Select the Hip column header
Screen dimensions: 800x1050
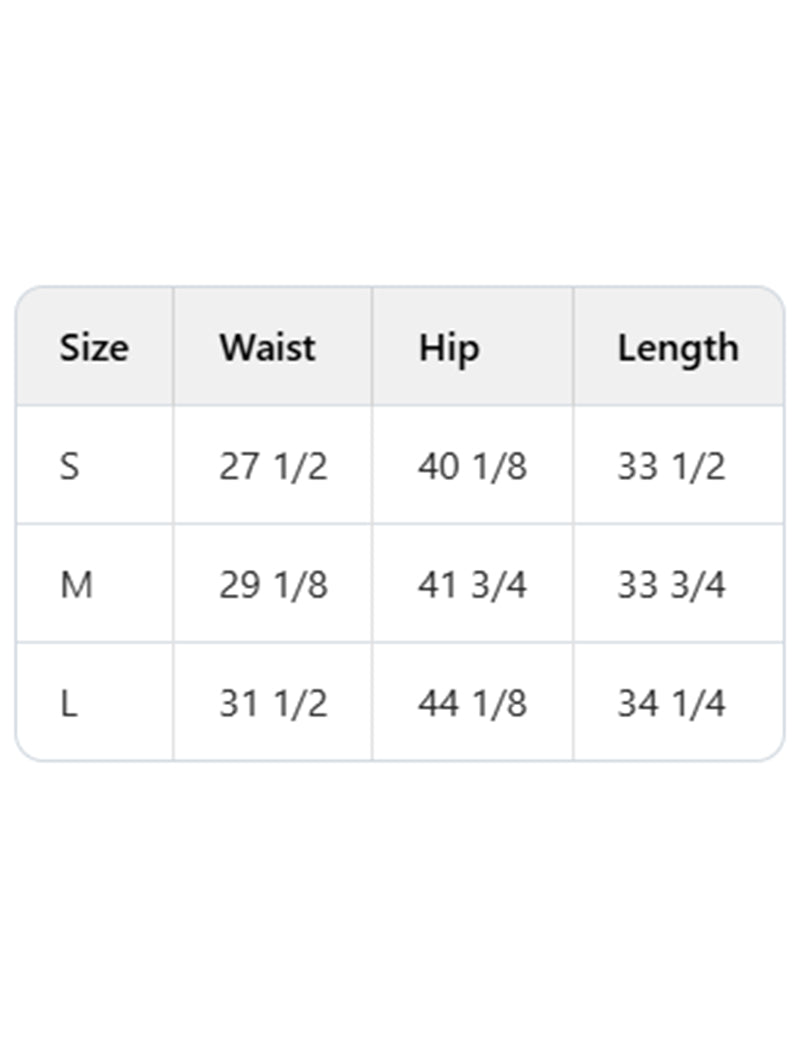(449, 348)
